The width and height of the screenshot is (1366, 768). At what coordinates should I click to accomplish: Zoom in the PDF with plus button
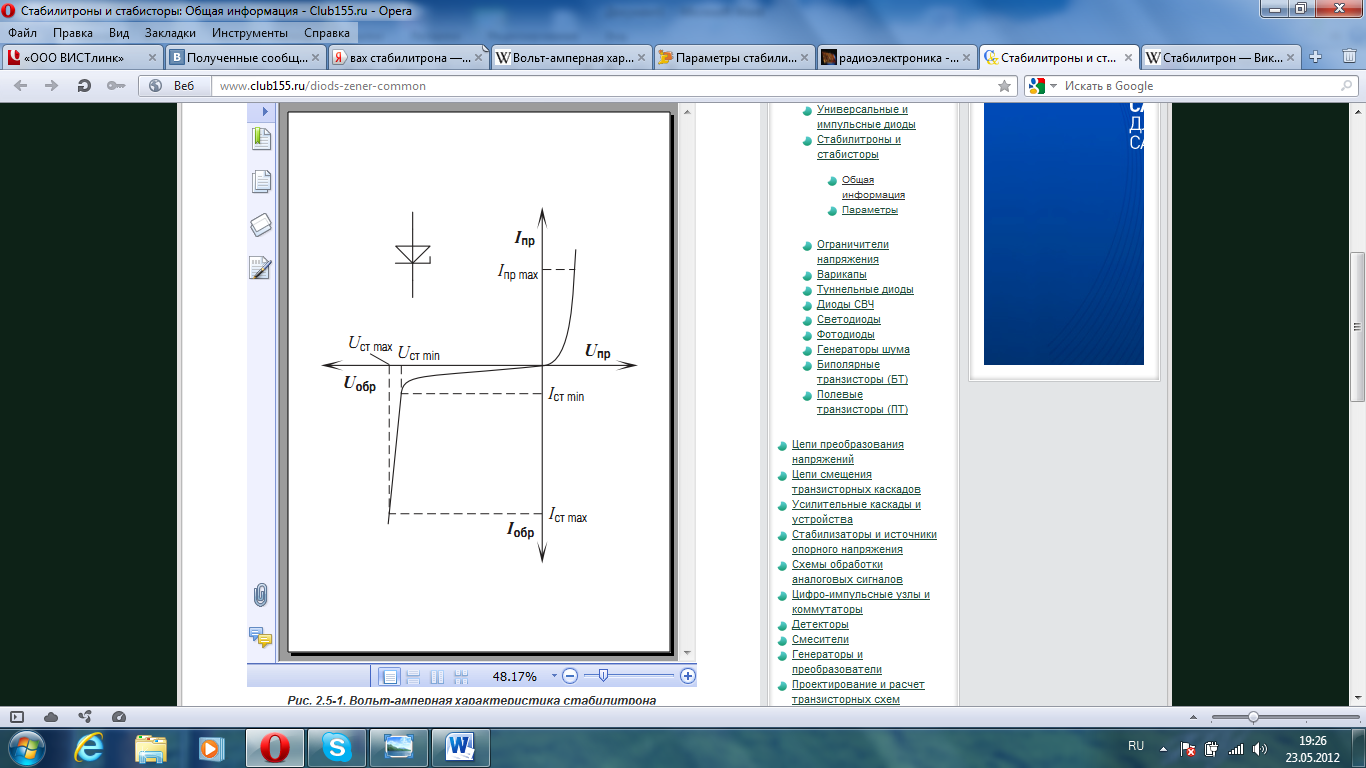pyautogui.click(x=688, y=677)
